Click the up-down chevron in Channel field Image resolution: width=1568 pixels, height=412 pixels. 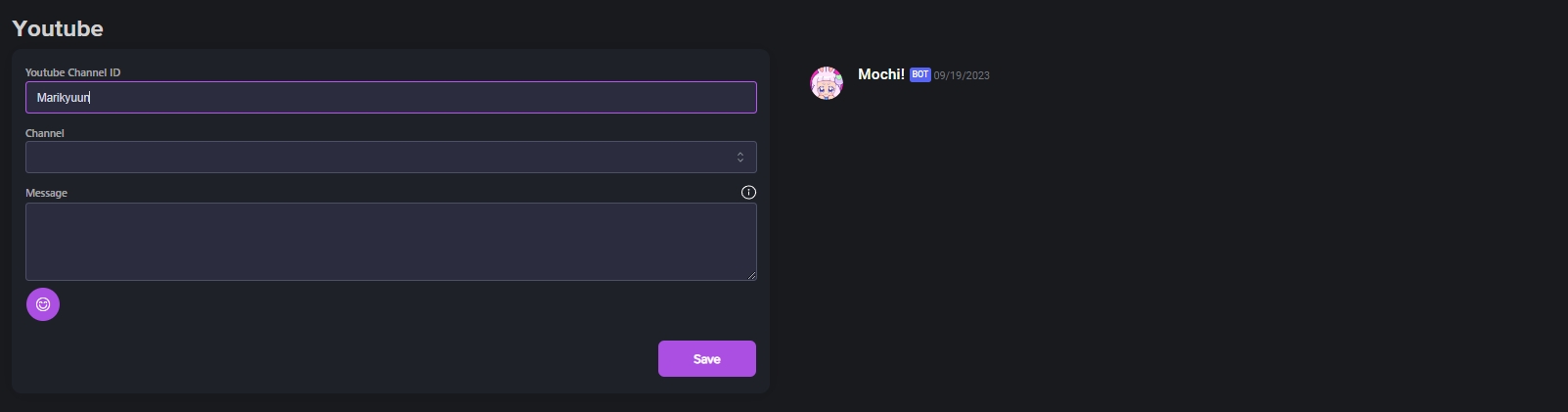pyautogui.click(x=740, y=158)
